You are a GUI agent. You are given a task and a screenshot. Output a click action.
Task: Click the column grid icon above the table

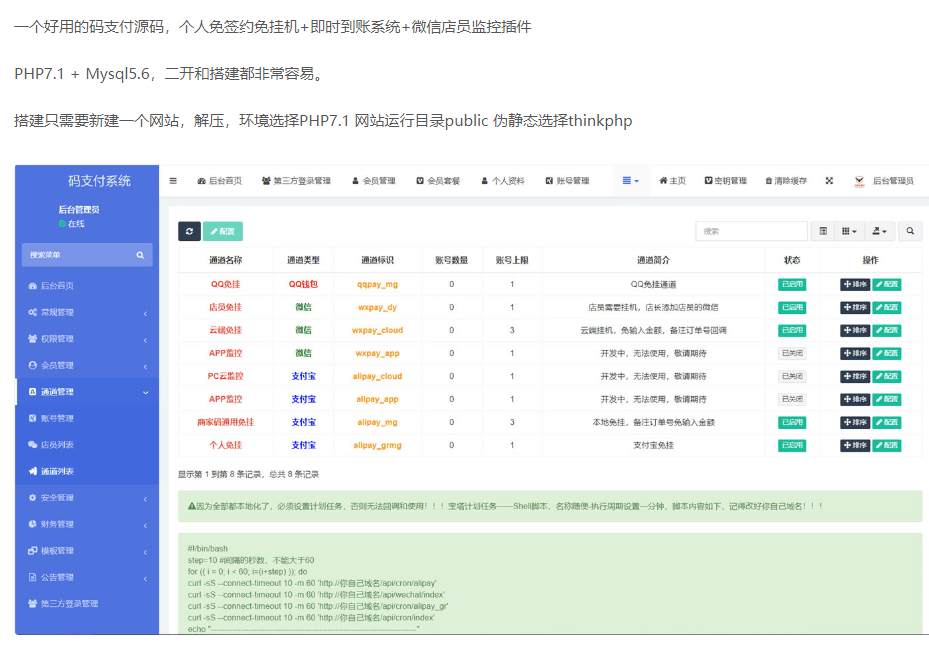point(847,231)
